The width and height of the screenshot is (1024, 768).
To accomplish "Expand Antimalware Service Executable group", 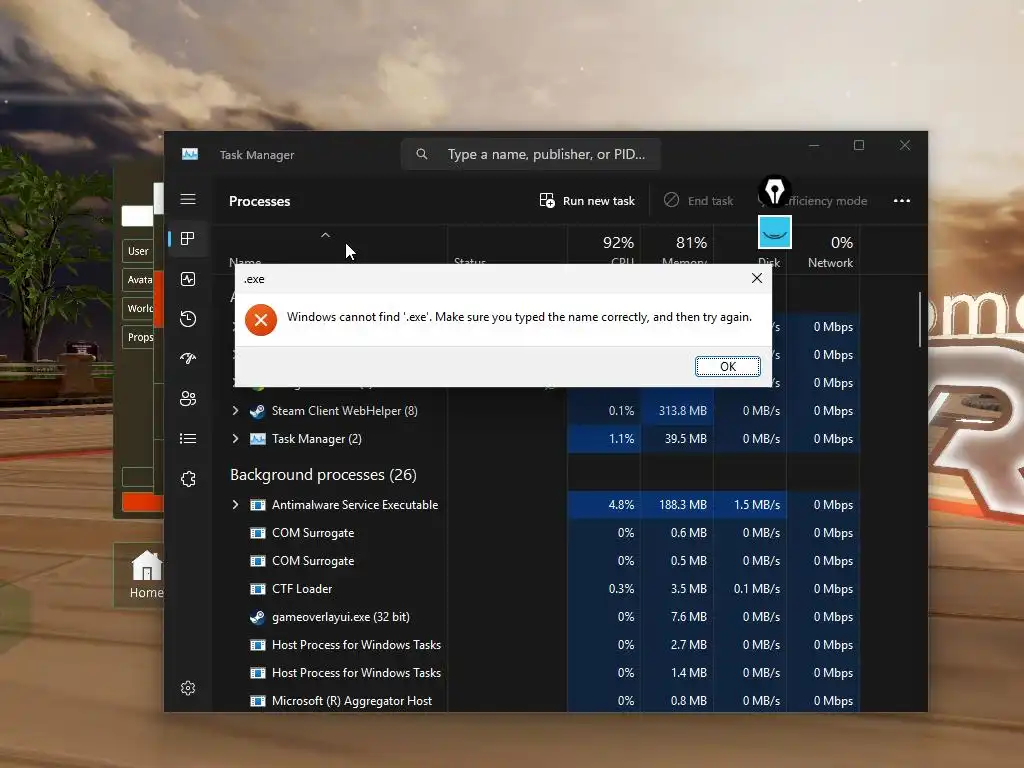I will coord(236,505).
